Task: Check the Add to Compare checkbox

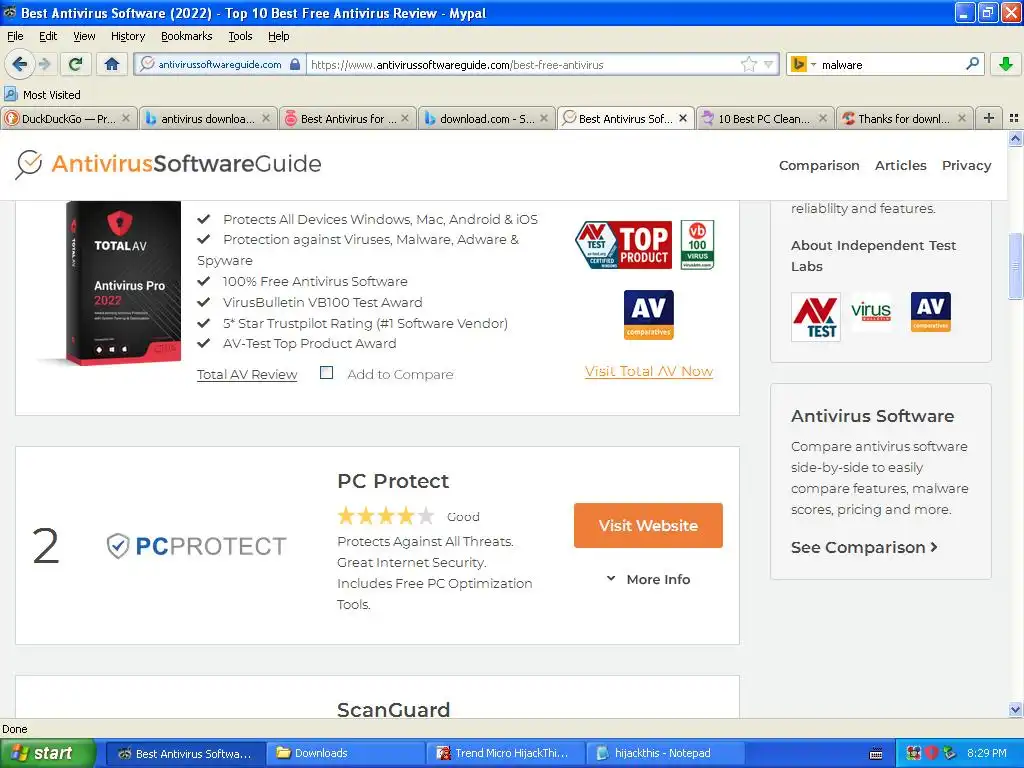Action: coord(327,373)
